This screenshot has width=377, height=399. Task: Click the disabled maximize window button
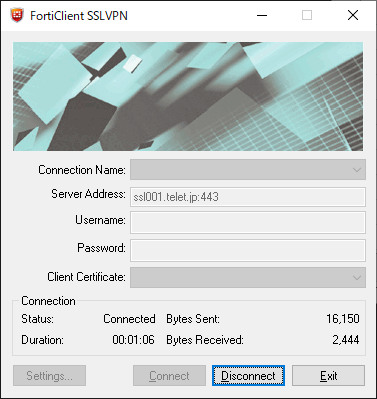[x=307, y=15]
